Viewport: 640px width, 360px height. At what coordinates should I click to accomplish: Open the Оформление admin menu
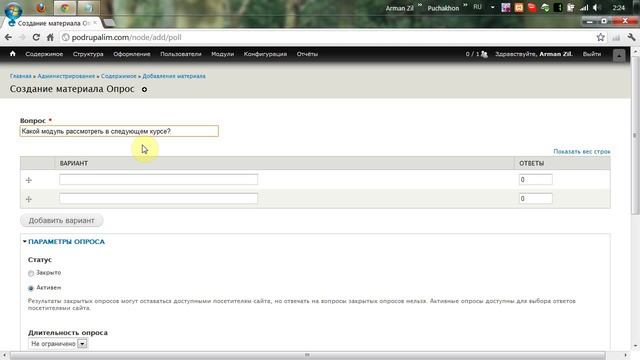tap(132, 54)
